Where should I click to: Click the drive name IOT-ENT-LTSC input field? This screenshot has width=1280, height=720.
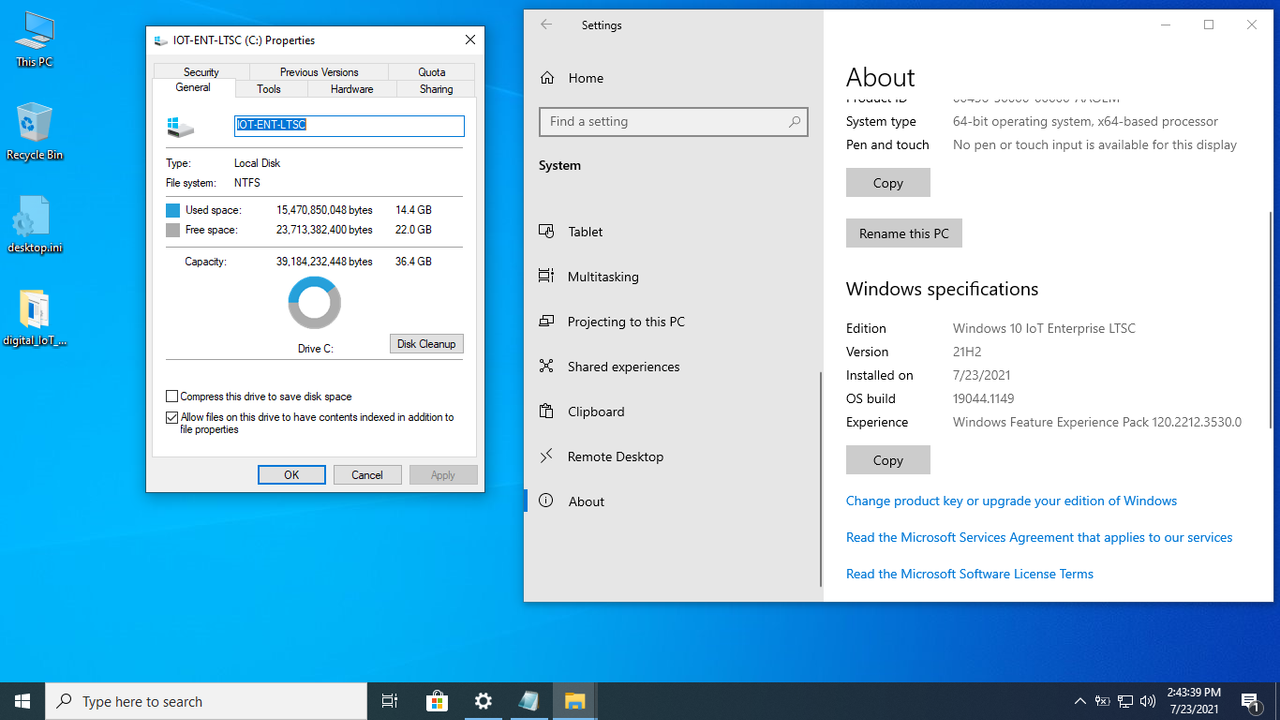[349, 125]
